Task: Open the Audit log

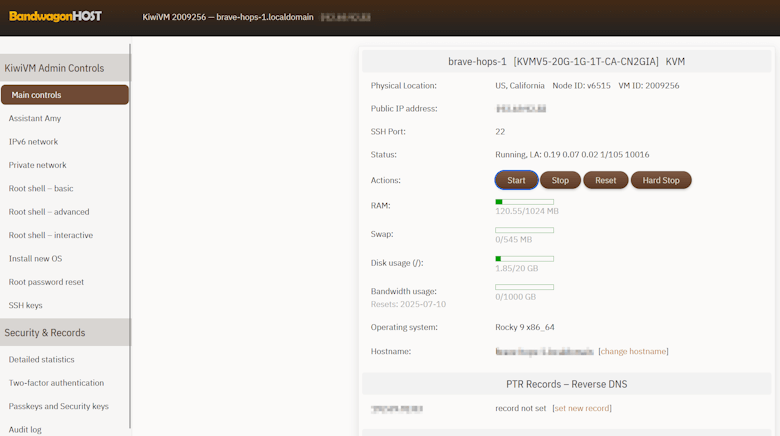Action: 25,430
